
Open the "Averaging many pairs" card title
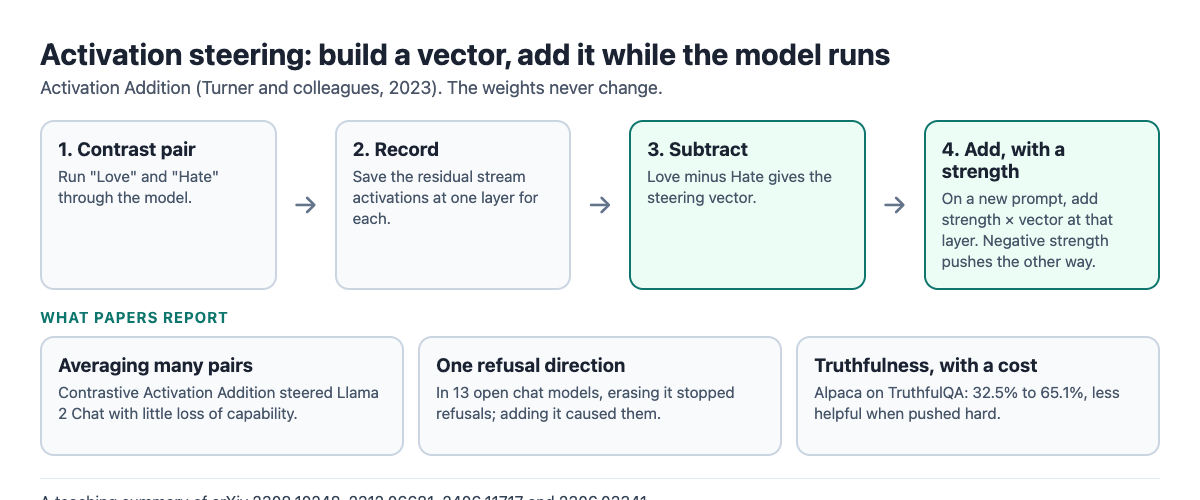pos(155,365)
